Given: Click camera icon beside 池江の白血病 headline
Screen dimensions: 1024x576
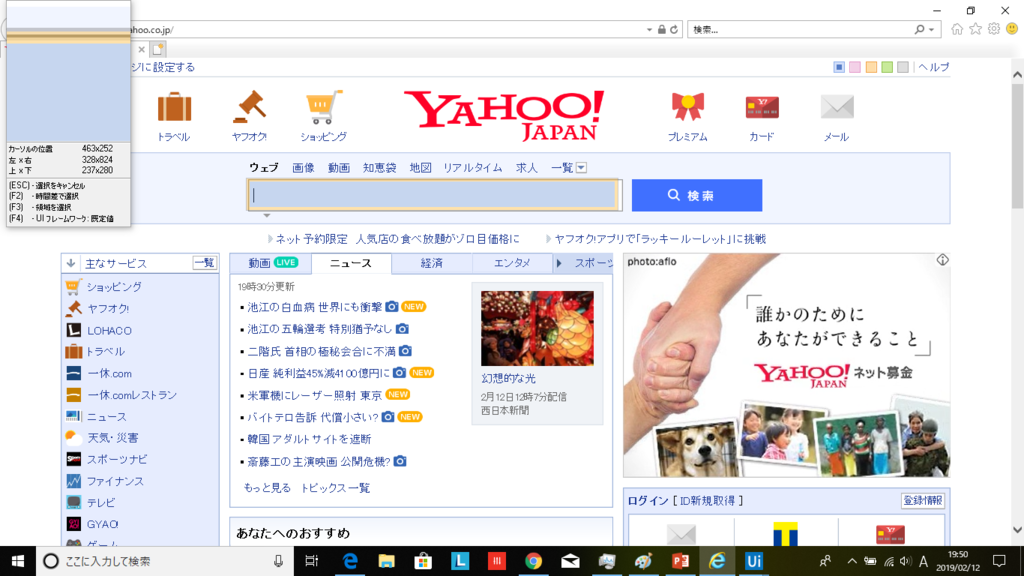Looking at the screenshot, I should [392, 306].
